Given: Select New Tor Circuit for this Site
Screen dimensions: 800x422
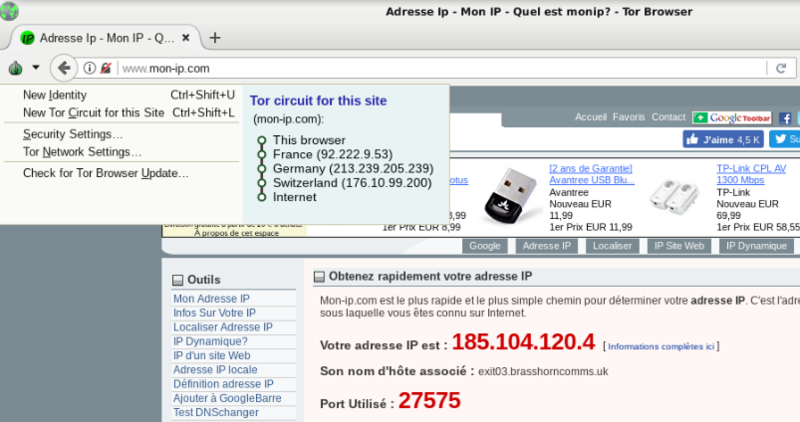Looking at the screenshot, I should pyautogui.click(x=129, y=113).
